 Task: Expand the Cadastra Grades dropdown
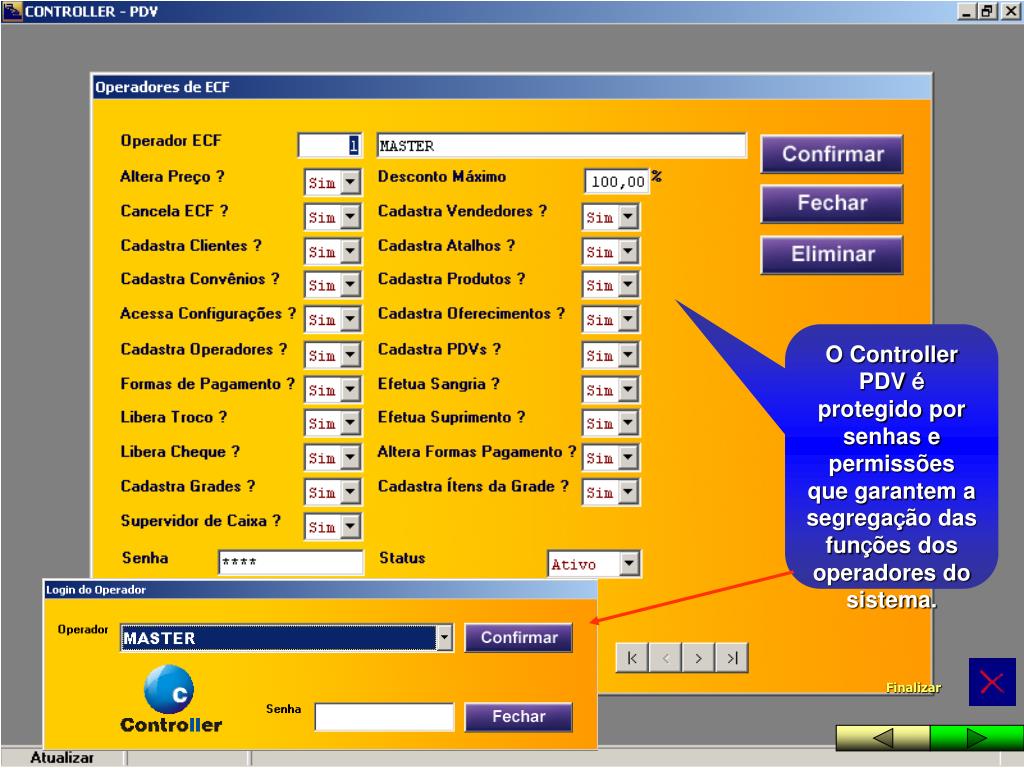[x=351, y=492]
